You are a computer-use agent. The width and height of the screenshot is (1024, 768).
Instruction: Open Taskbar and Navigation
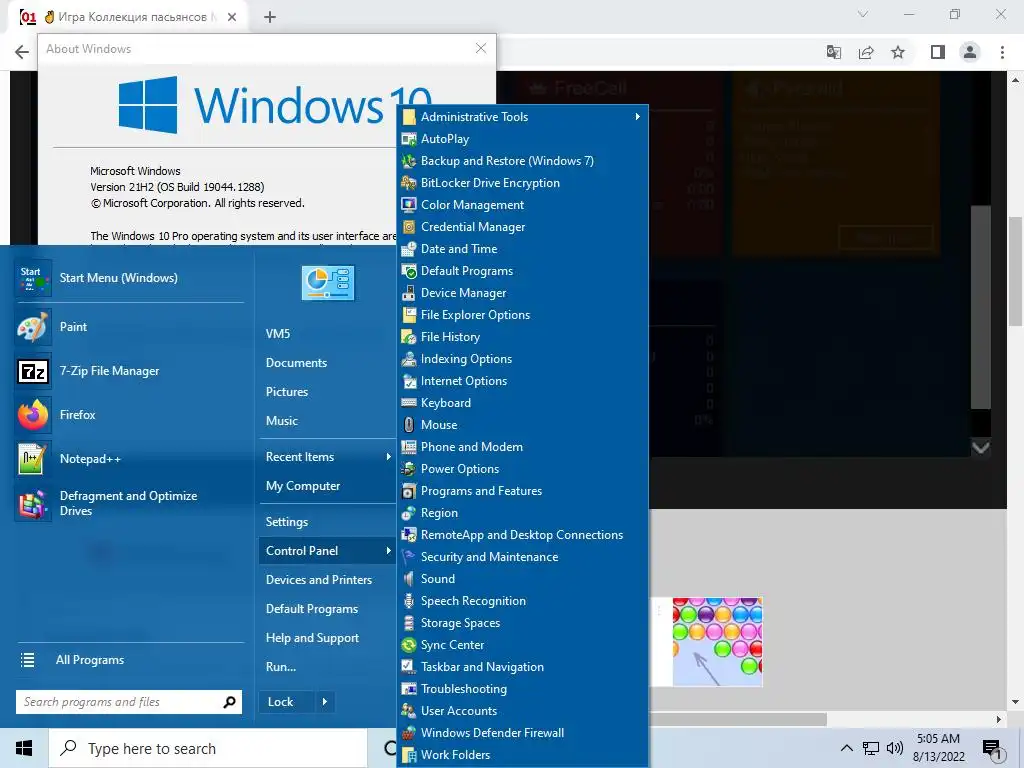(522, 667)
